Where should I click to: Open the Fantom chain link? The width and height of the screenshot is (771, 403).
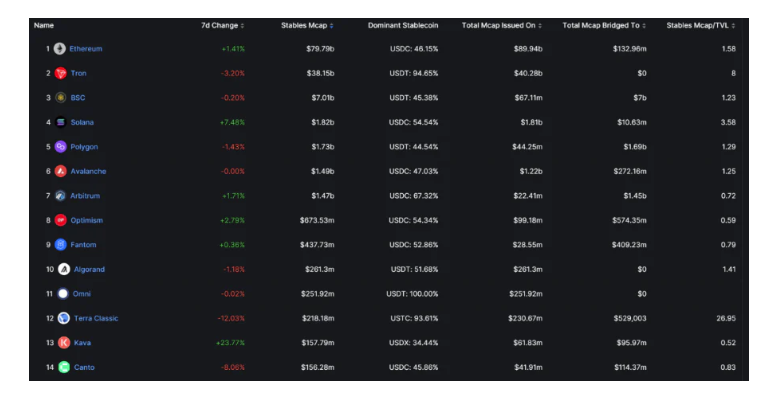[83, 245]
